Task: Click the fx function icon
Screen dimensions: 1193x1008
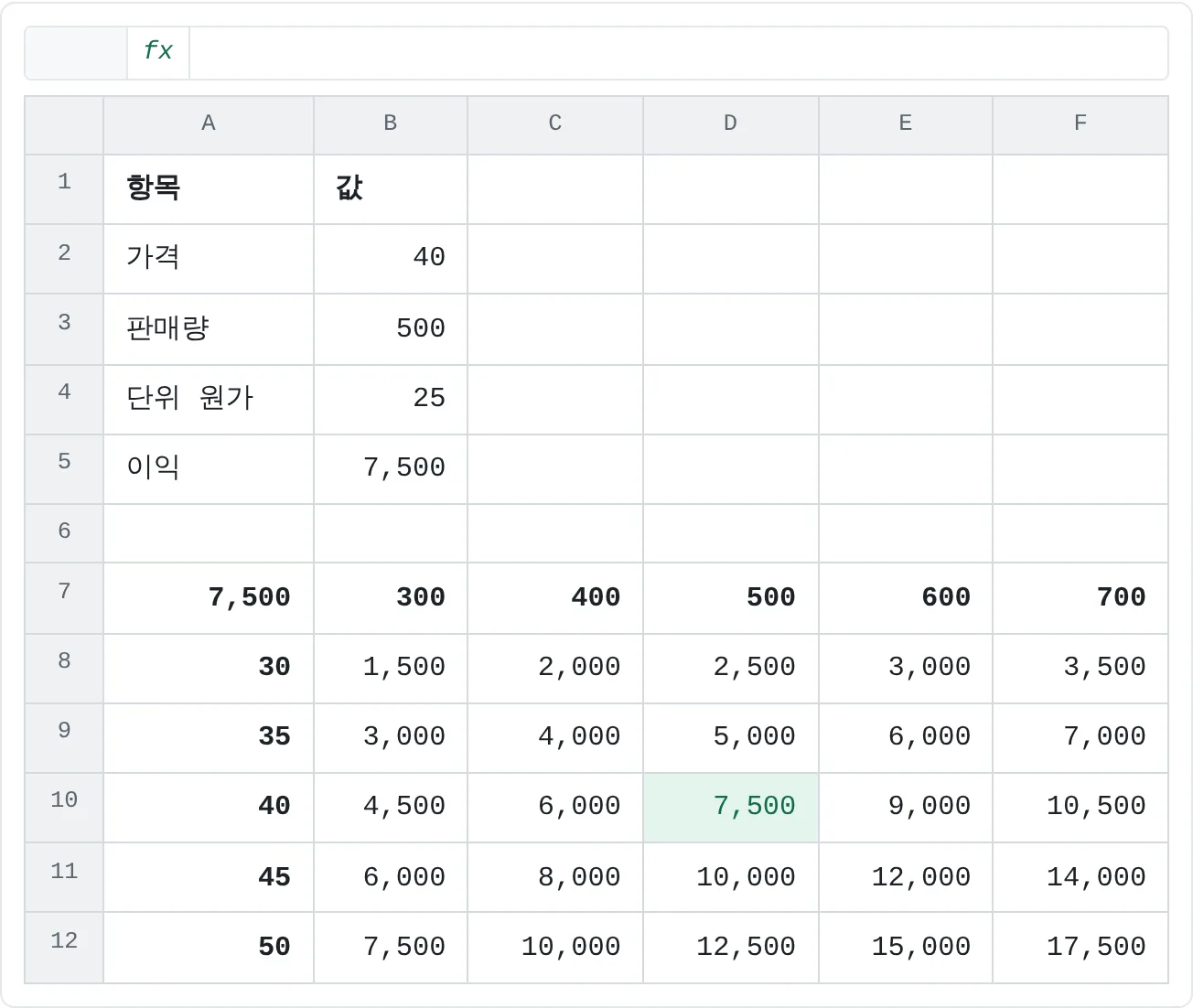Action: 158,52
